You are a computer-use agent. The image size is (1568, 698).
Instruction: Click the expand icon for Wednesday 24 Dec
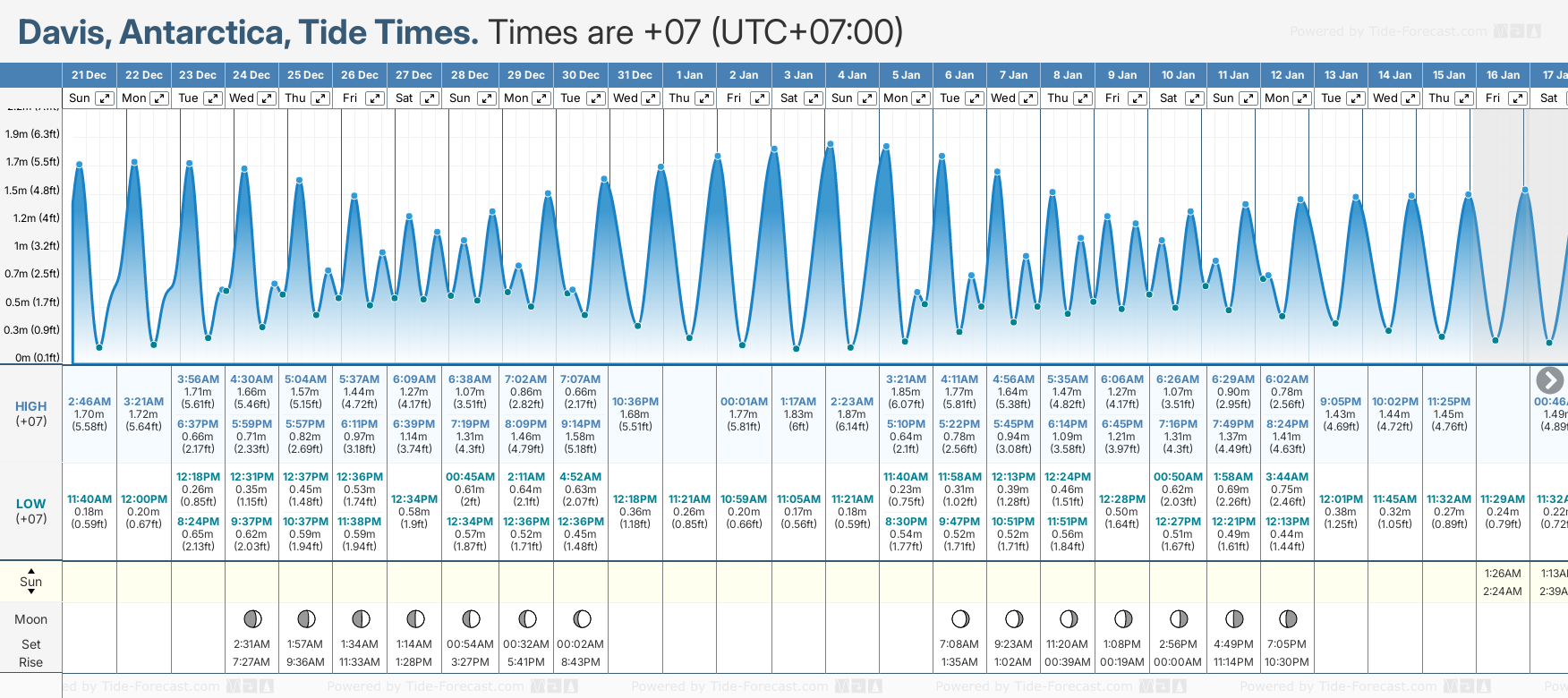(267, 98)
